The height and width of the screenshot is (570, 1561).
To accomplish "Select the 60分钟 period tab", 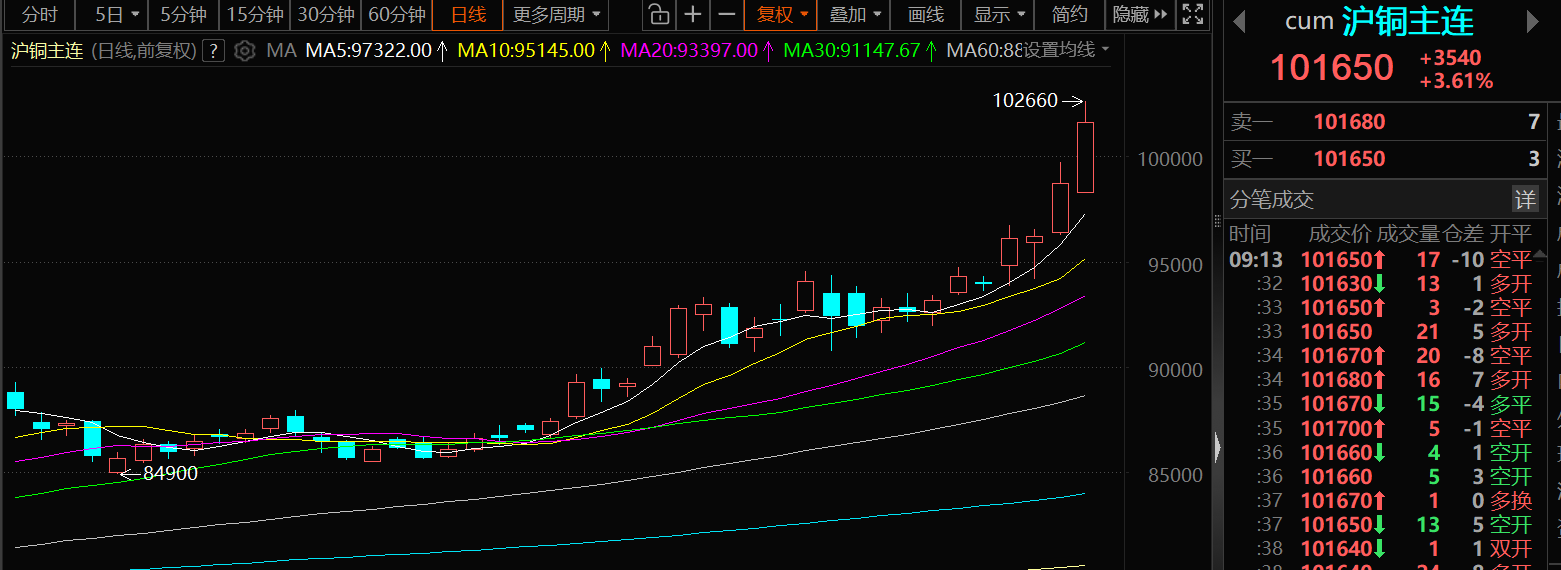I will [396, 15].
